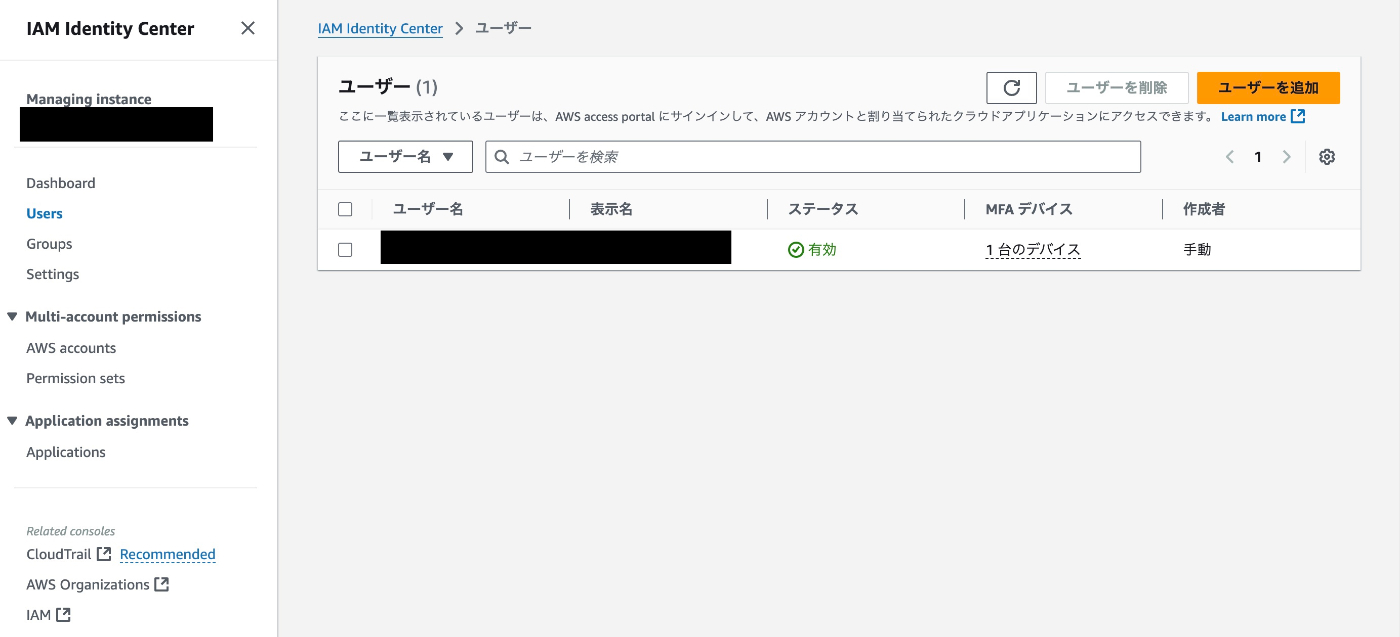Click the 1 台のデバイス MFA link
The height and width of the screenshot is (637, 1400).
pyautogui.click(x=1033, y=250)
